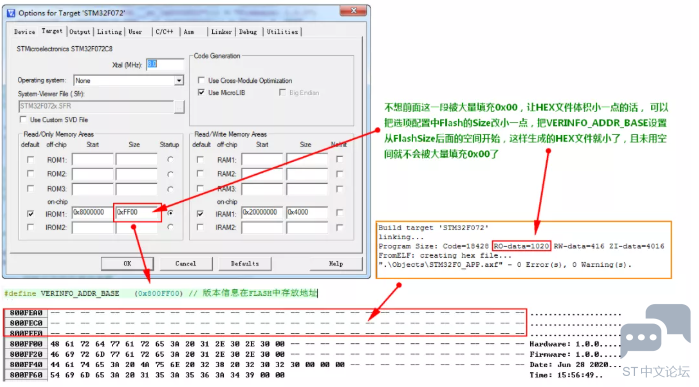This screenshot has height=387, width=699.
Task: Click the ROM1 Start field
Action: 93,160
